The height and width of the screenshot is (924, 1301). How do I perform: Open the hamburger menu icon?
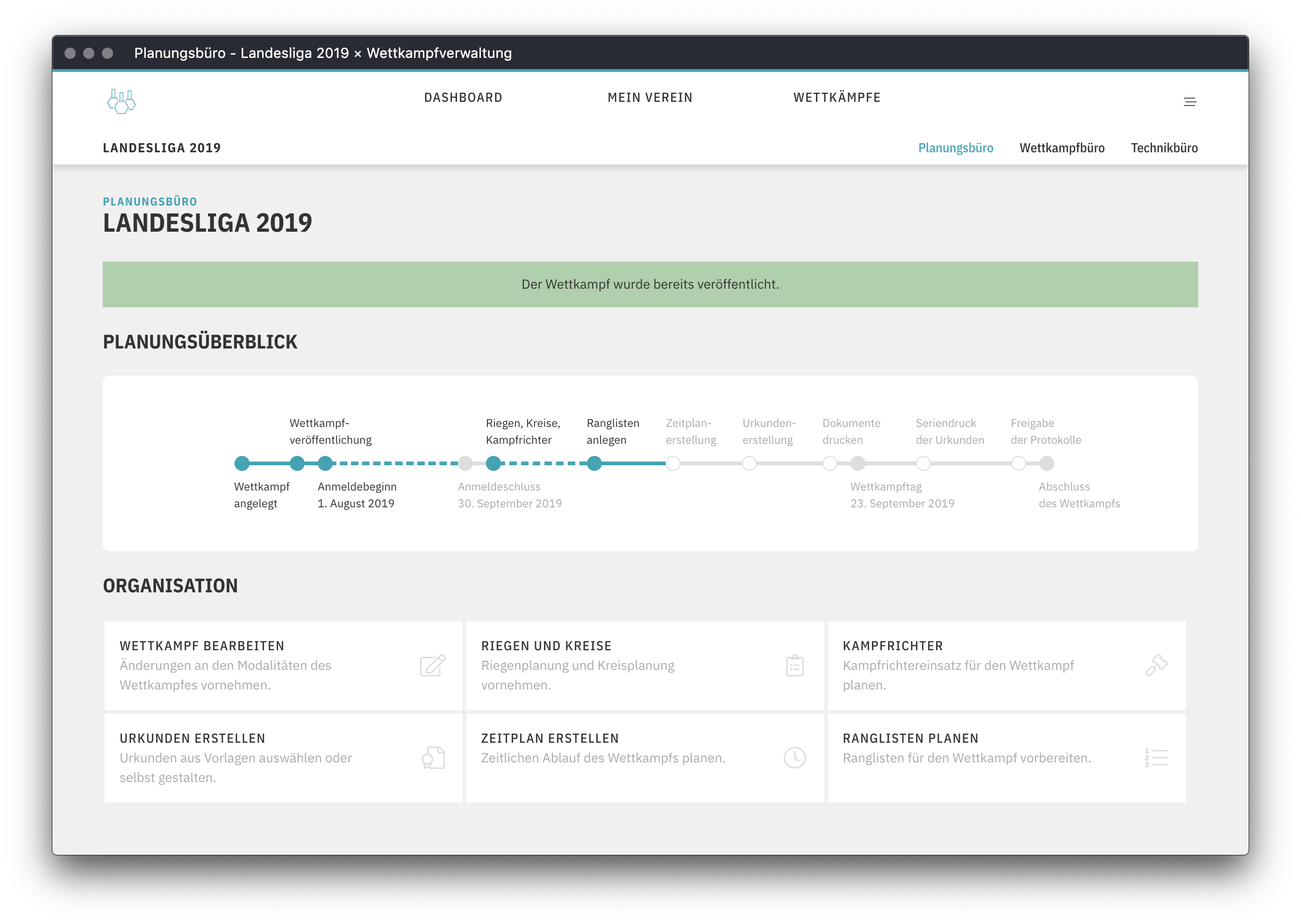click(1189, 102)
